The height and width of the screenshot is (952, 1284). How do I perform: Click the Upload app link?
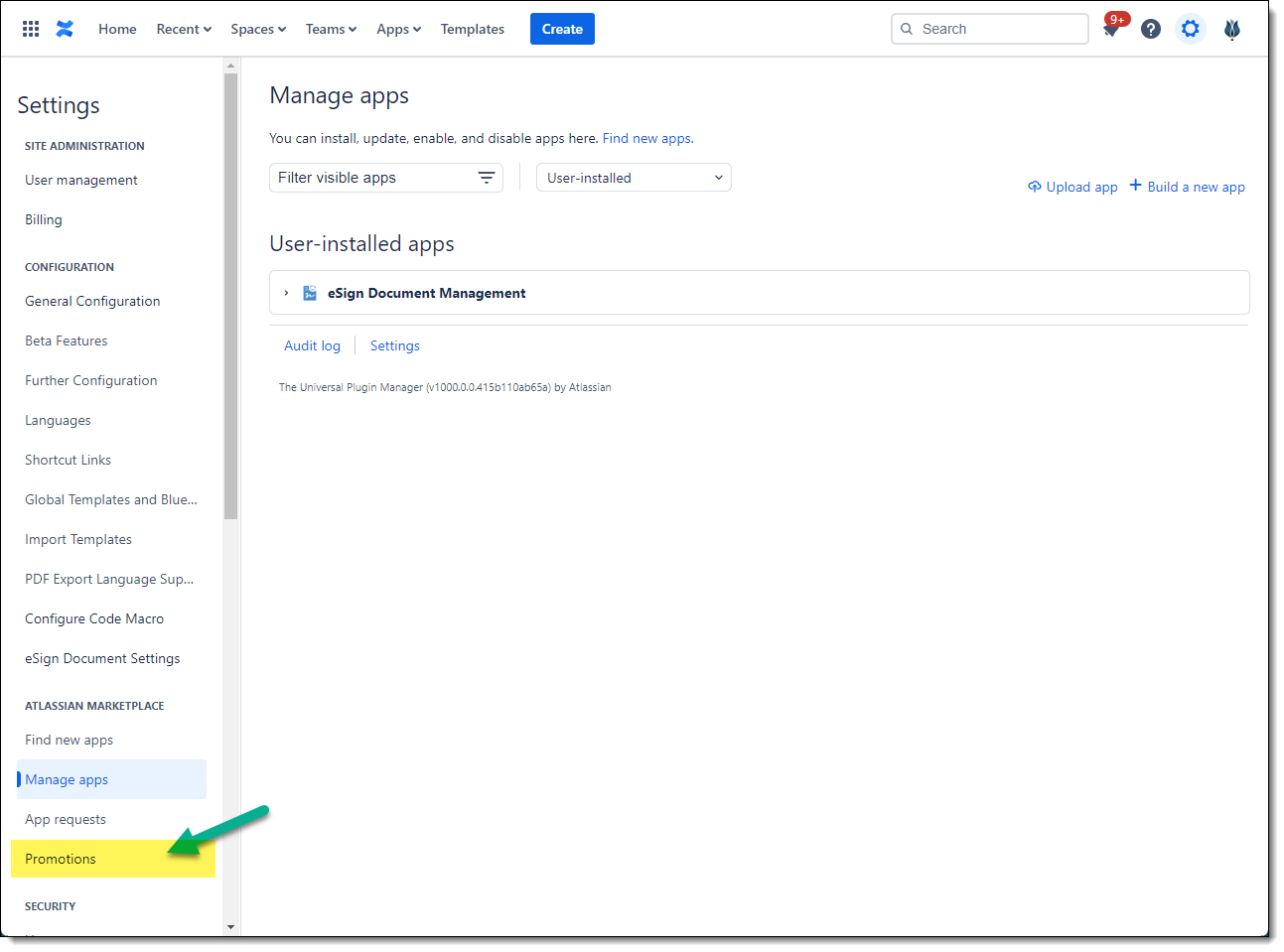pos(1073,187)
